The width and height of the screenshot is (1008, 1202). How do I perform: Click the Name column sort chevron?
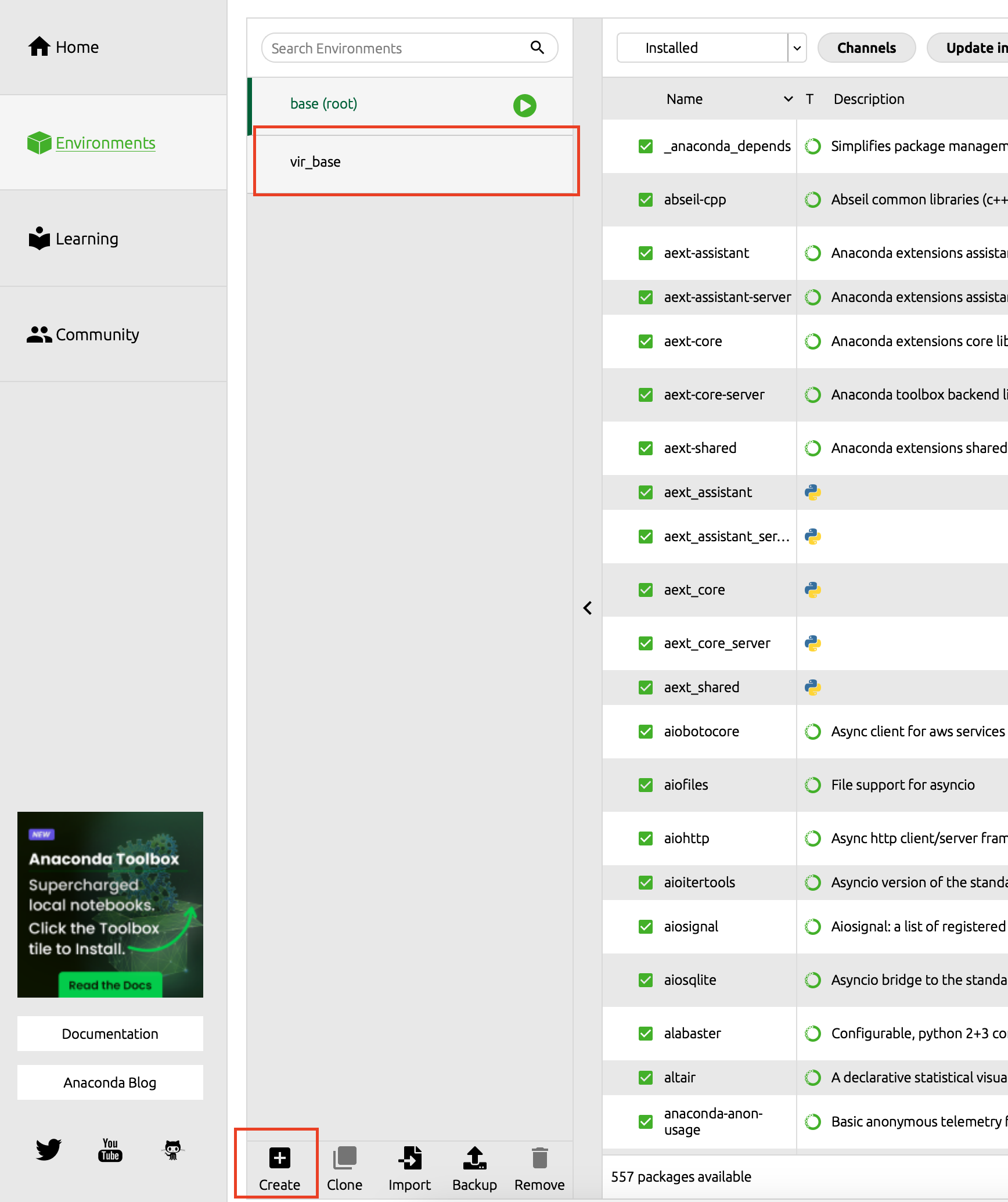click(788, 99)
